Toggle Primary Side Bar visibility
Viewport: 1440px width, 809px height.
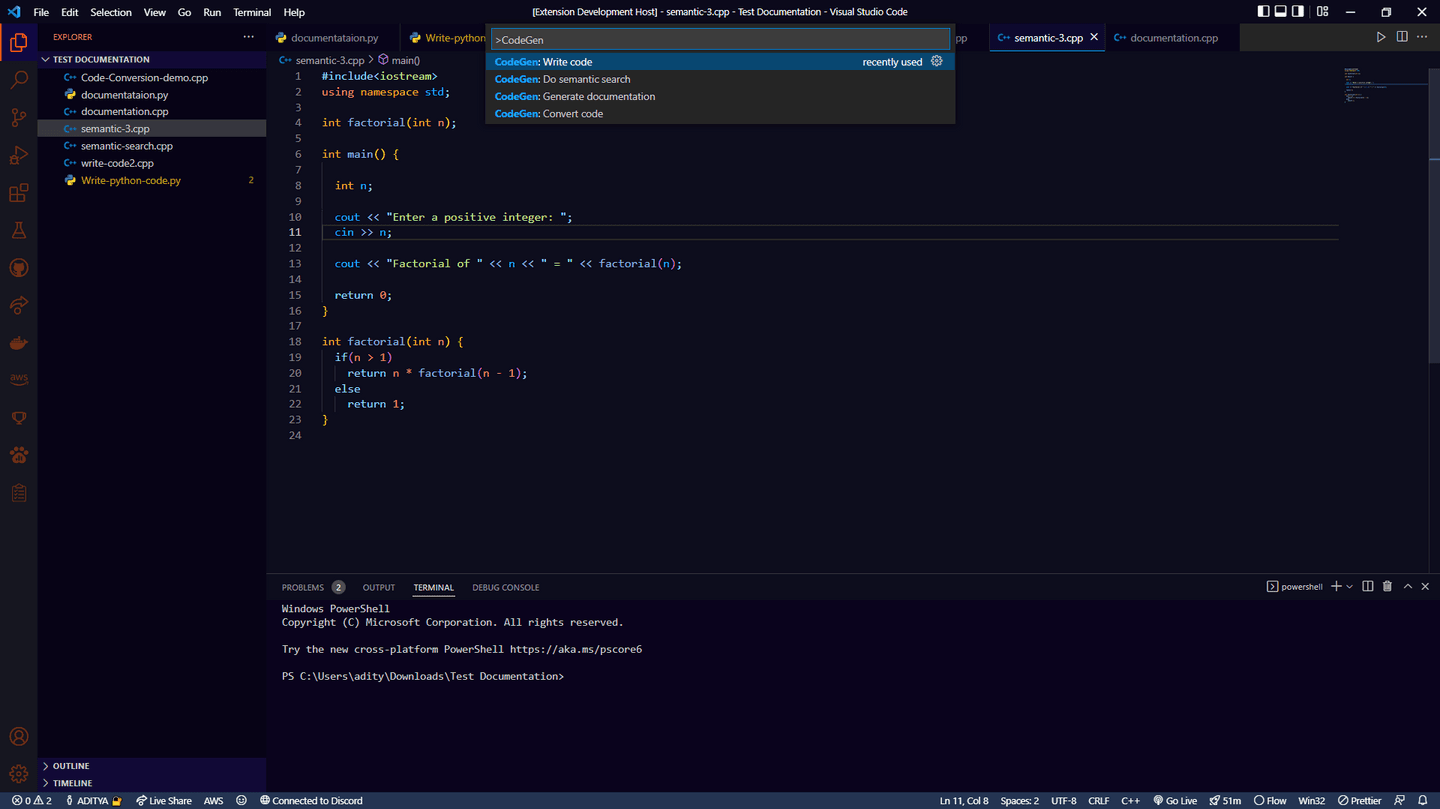coord(1263,12)
